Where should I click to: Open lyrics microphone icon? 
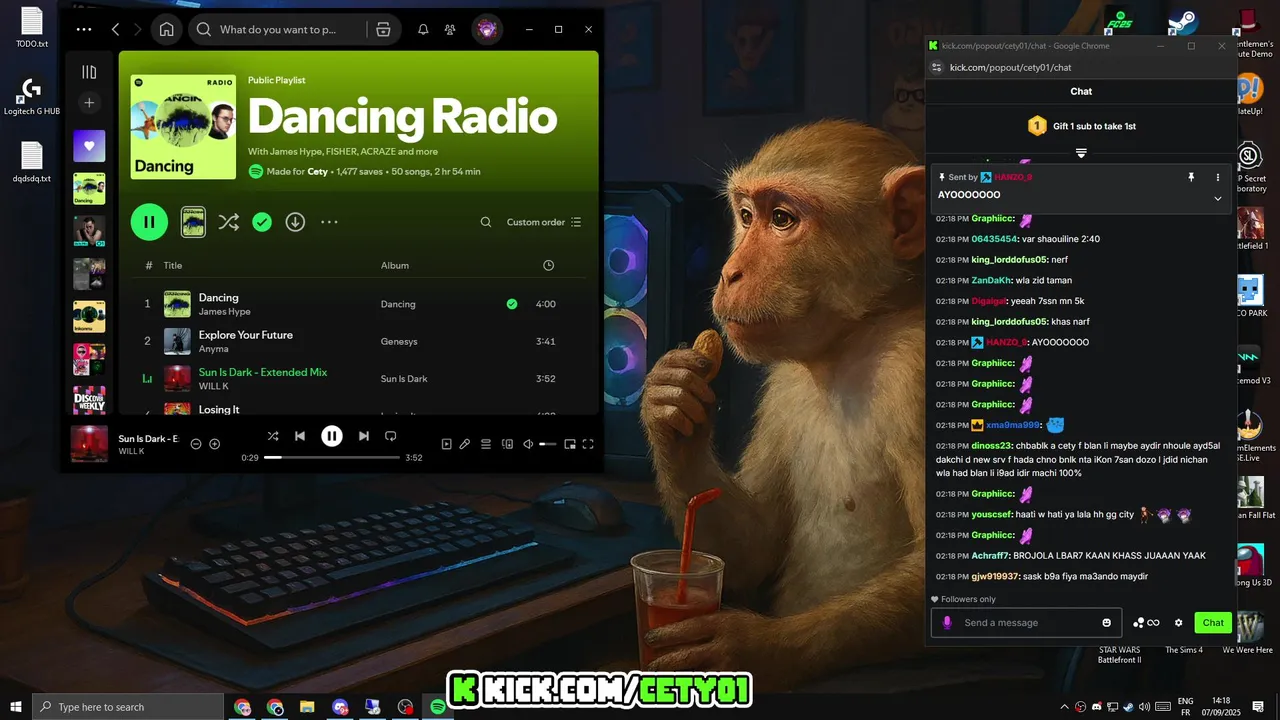click(x=465, y=444)
